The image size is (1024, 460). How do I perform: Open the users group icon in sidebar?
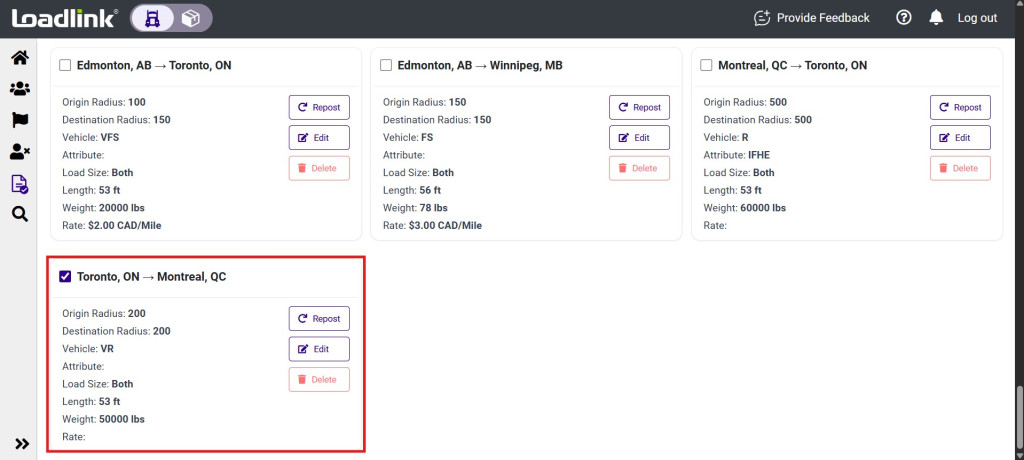pos(19,89)
